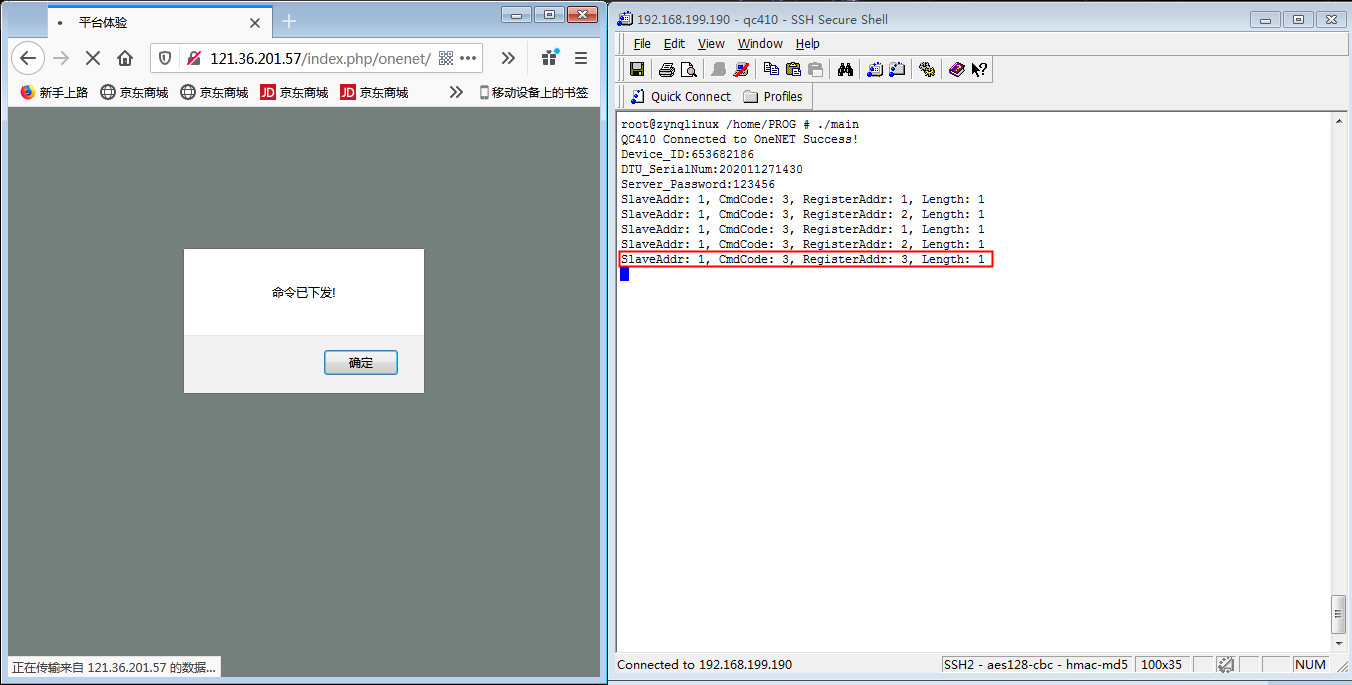The image size is (1352, 685).
Task: Click the Quick Connect button
Action: tap(681, 96)
